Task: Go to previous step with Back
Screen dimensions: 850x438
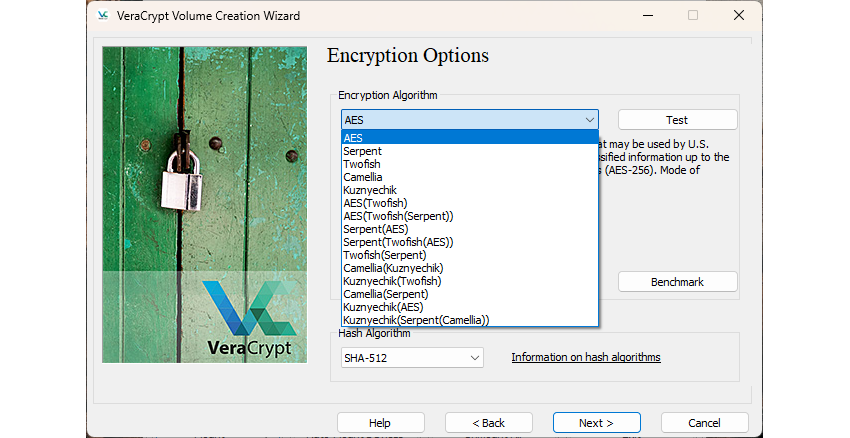Action: [488, 423]
